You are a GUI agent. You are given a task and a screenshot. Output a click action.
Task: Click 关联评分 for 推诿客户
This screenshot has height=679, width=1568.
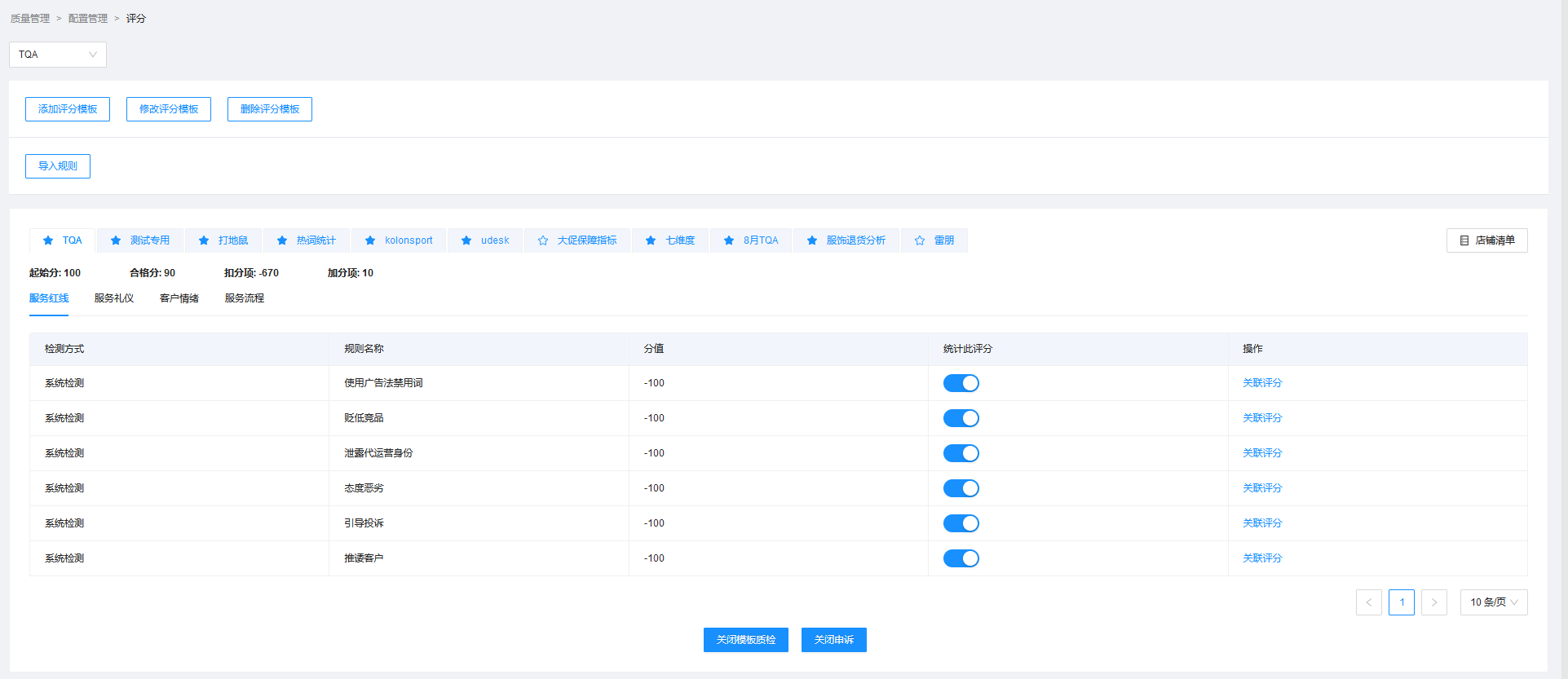tap(1262, 558)
